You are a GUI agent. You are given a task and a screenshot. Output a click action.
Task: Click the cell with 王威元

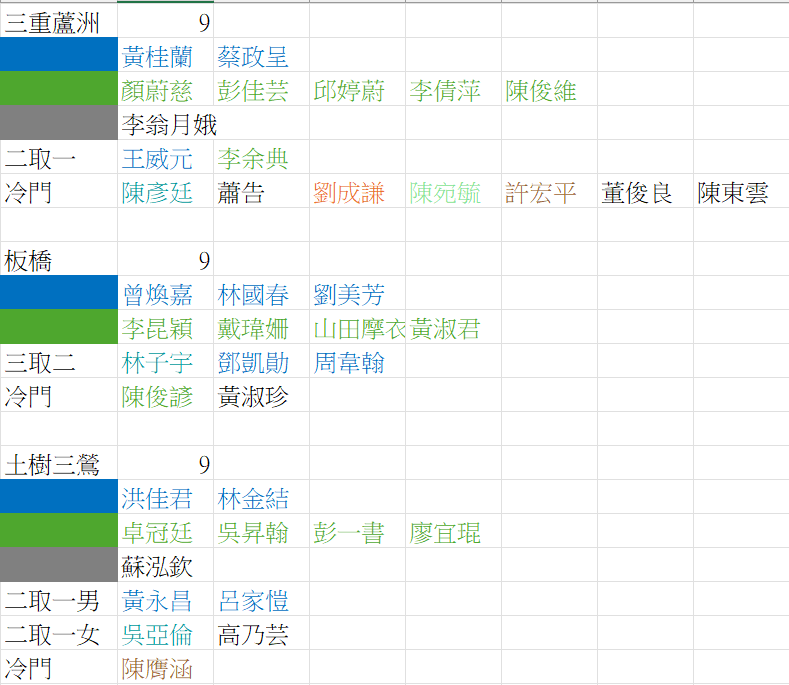click(166, 157)
